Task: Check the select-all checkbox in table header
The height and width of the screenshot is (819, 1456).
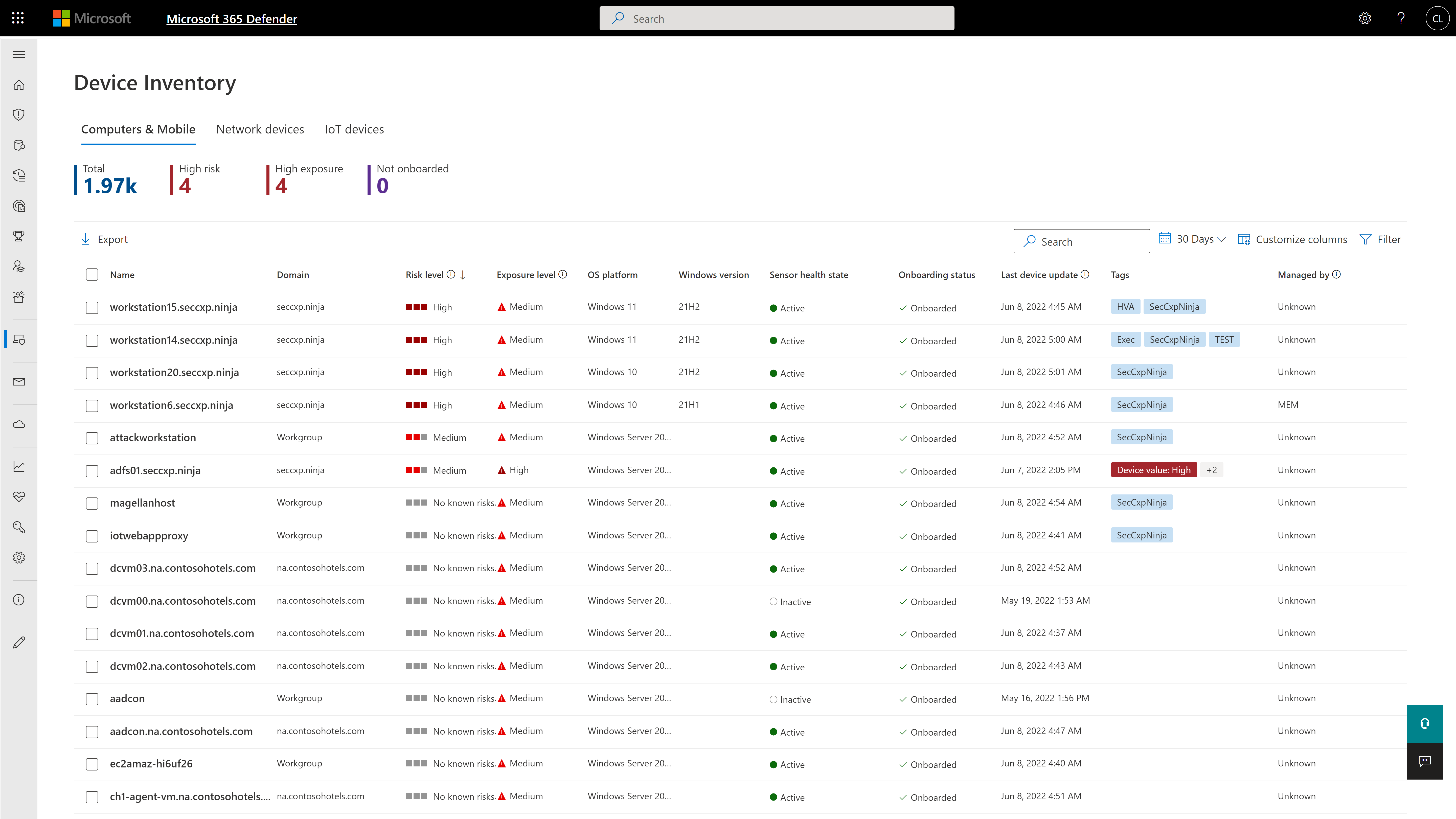Action: 92,275
